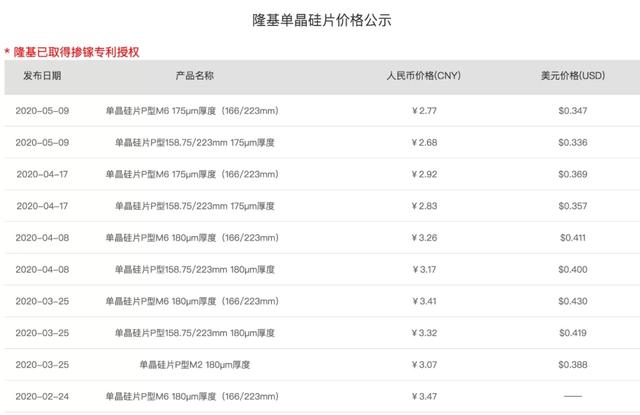Select the USD price $0.419
This screenshot has height=415, width=640.
573,333
